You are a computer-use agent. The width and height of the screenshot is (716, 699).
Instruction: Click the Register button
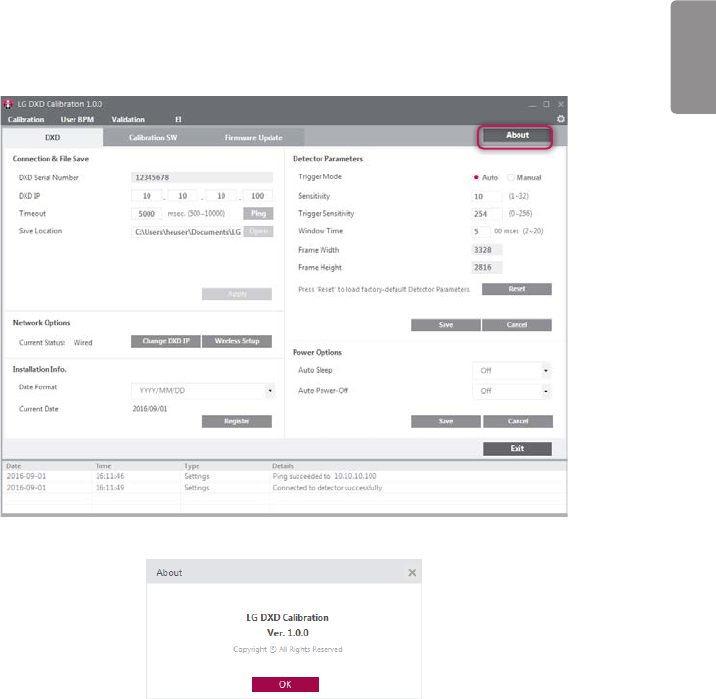(x=237, y=421)
